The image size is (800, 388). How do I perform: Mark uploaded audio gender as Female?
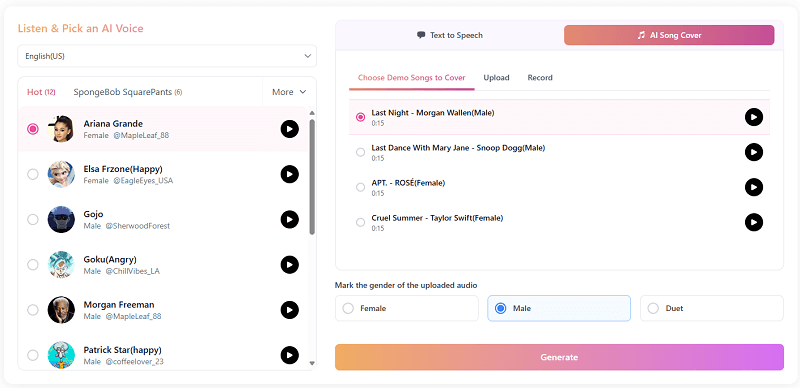[x=407, y=308]
